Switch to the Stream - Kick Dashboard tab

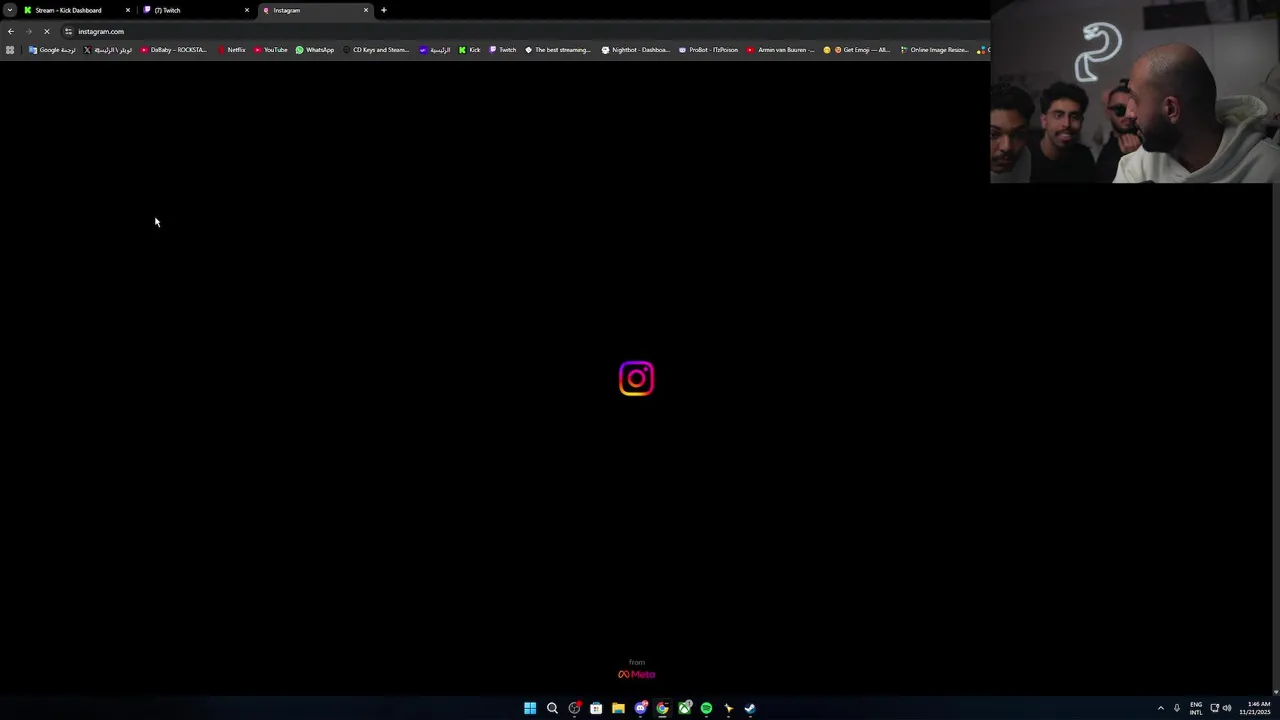click(76, 10)
